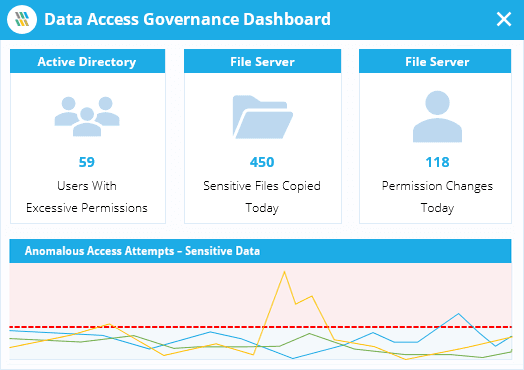Click the 59 users count
Image resolution: width=524 pixels, height=370 pixels.
[x=87, y=162]
